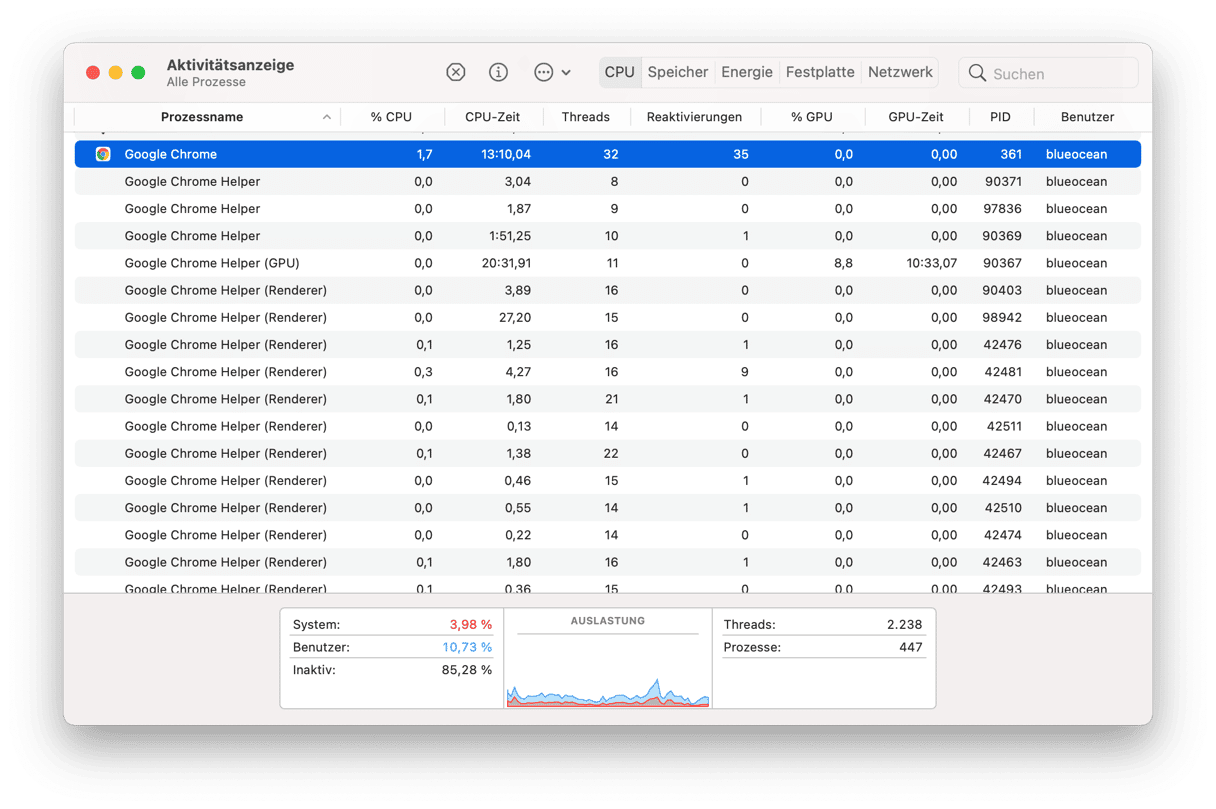Click the Alle Prozesse subtitle

[206, 82]
